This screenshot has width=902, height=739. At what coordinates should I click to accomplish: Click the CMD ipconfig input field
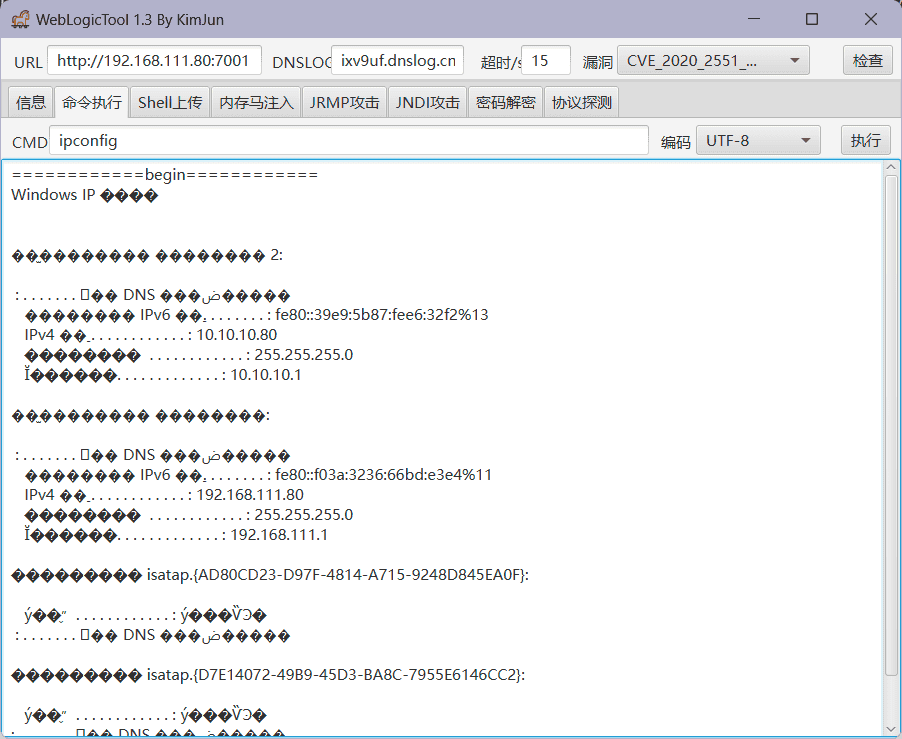(348, 141)
